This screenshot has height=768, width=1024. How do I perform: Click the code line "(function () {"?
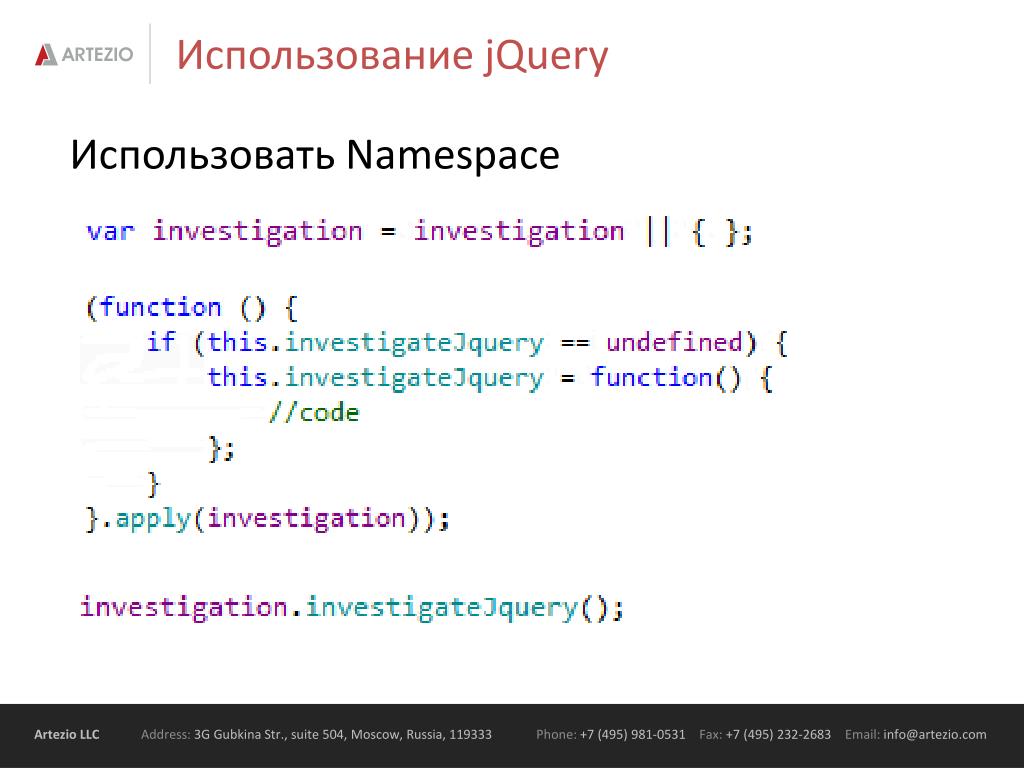point(192,308)
